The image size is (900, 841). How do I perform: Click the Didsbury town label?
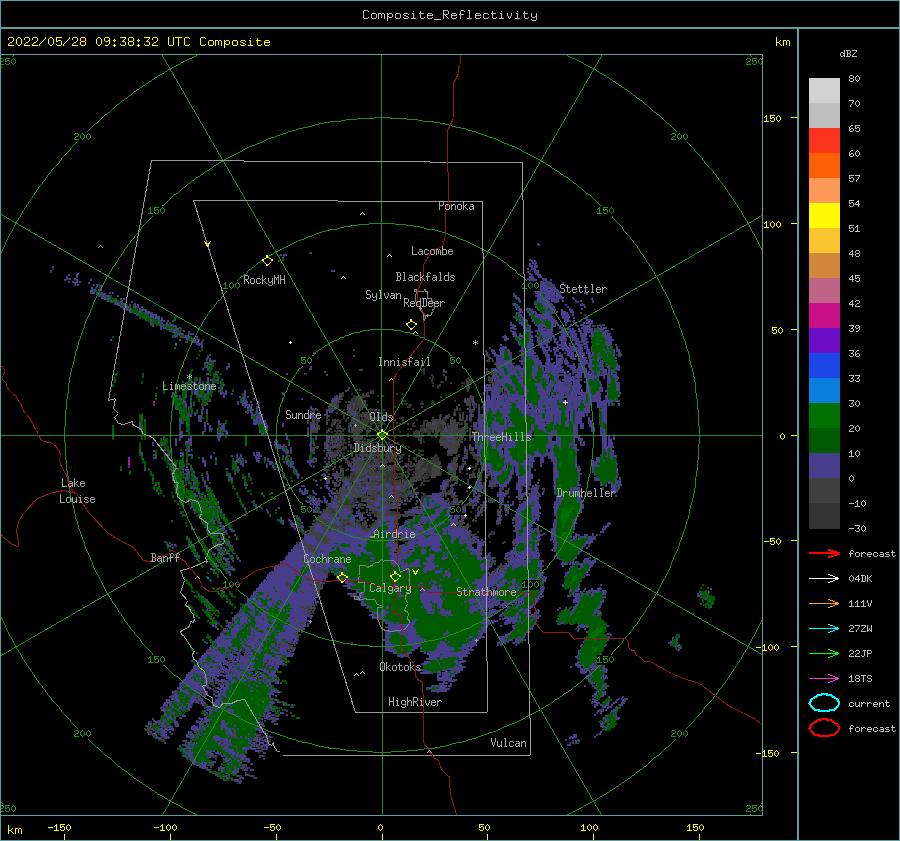coord(378,448)
